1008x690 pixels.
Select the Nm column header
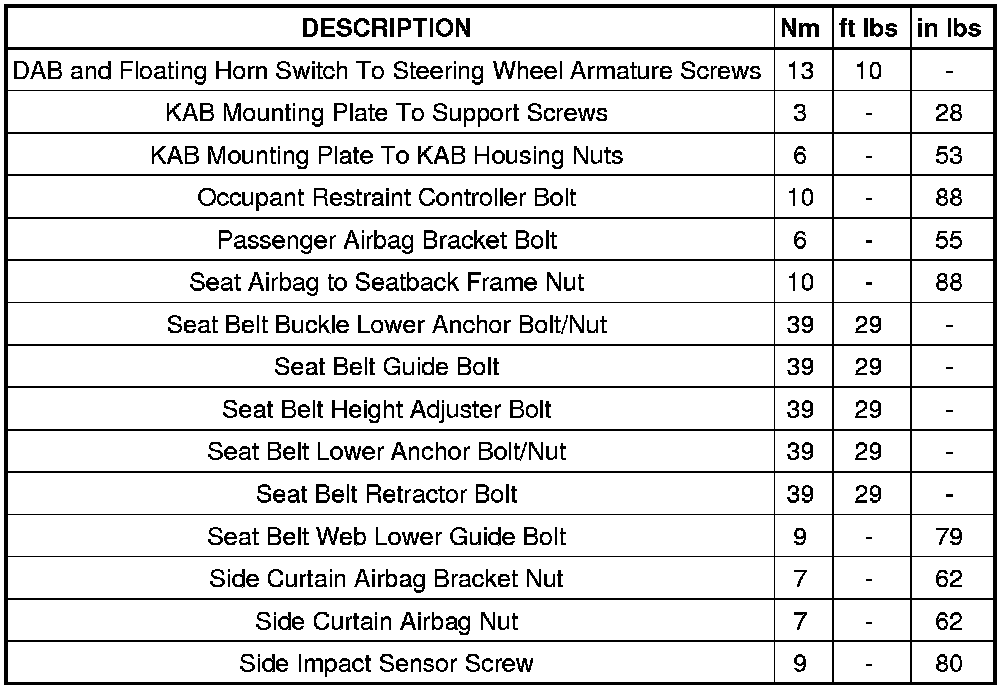click(799, 28)
